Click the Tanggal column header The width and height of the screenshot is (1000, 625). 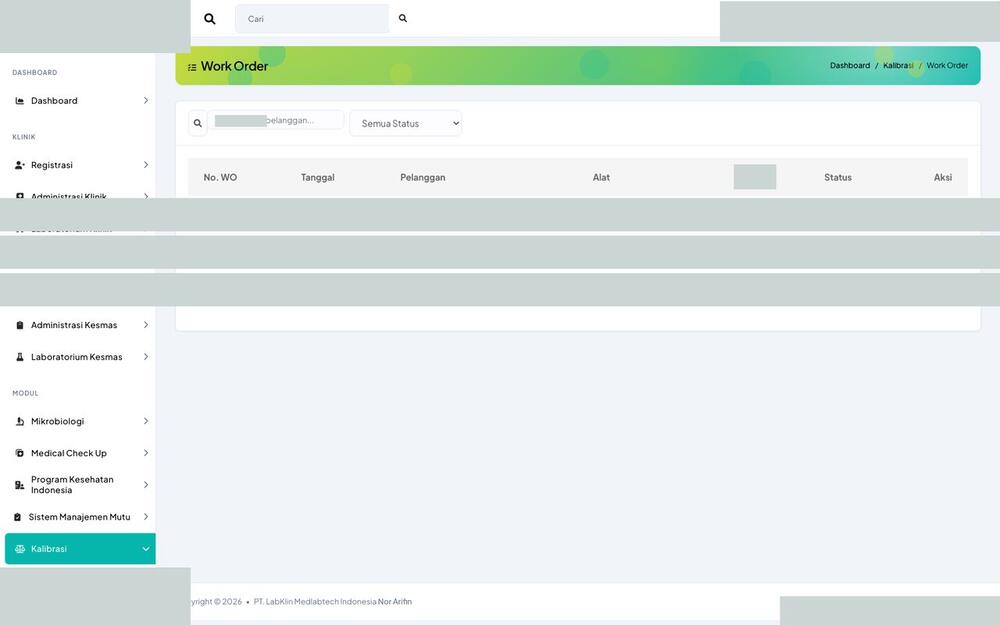(x=318, y=177)
